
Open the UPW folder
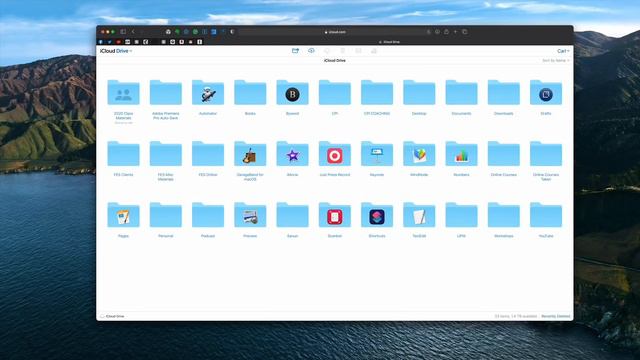pos(461,215)
